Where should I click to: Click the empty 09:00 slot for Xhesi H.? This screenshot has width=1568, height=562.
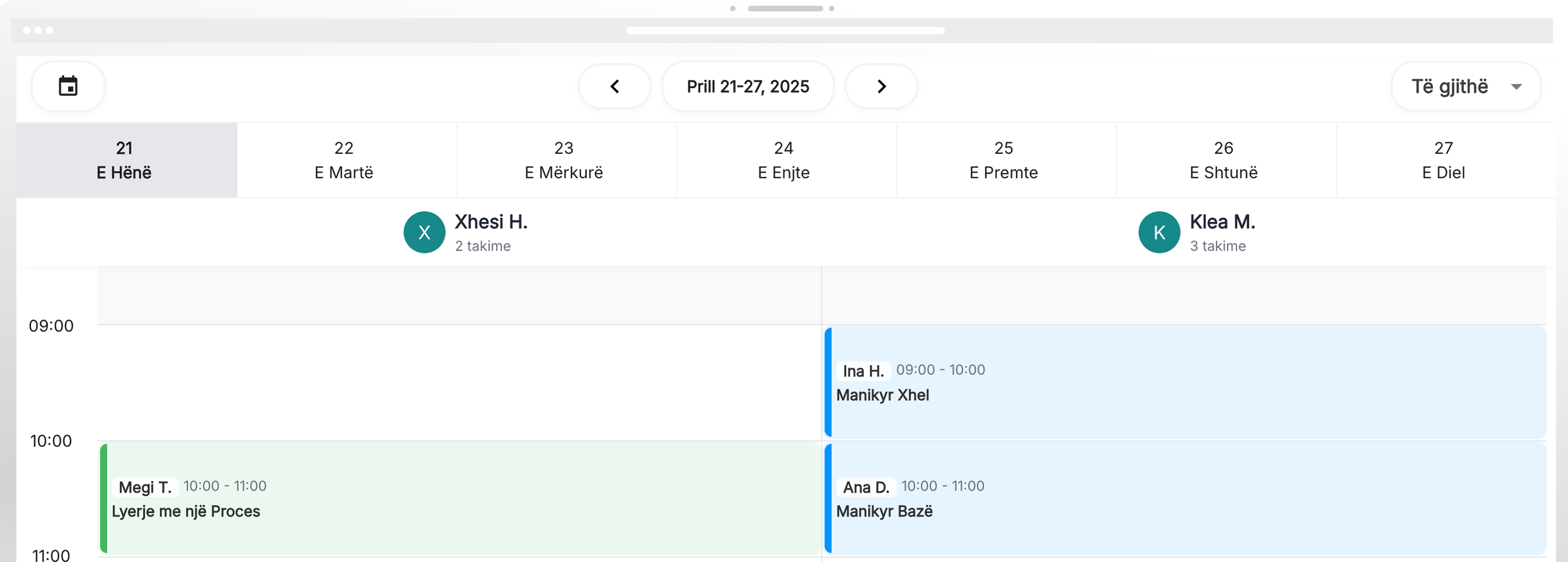(460, 382)
